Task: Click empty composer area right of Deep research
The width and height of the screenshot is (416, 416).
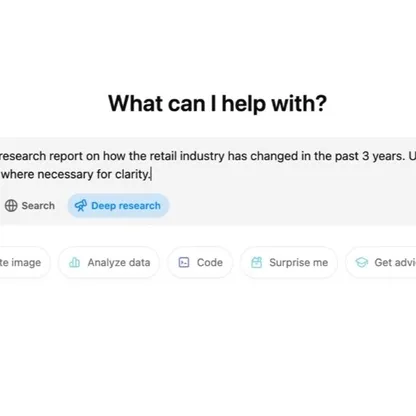Action: (290, 206)
